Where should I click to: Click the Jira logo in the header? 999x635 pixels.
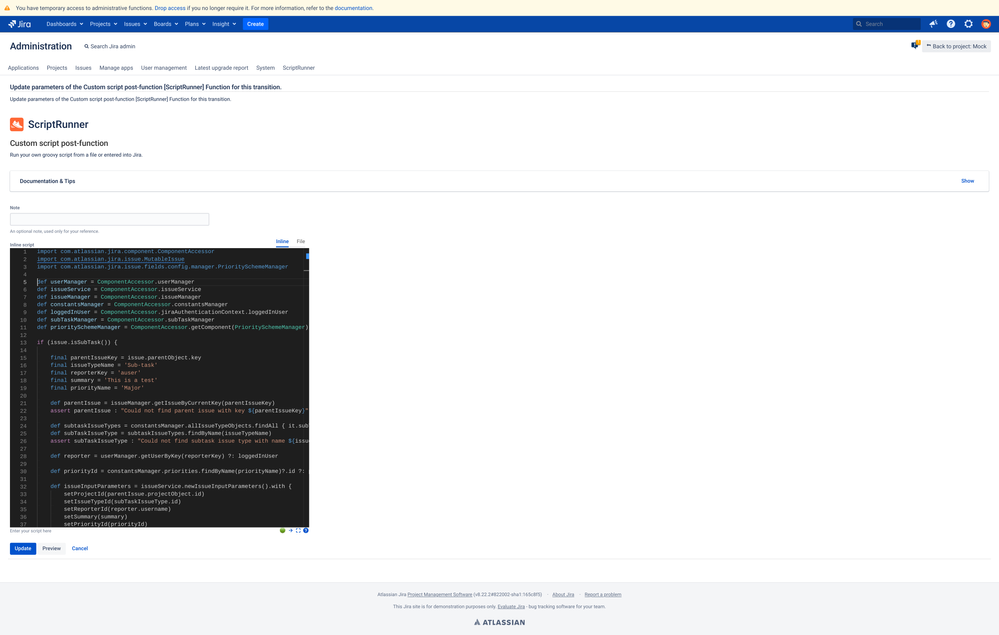point(20,24)
